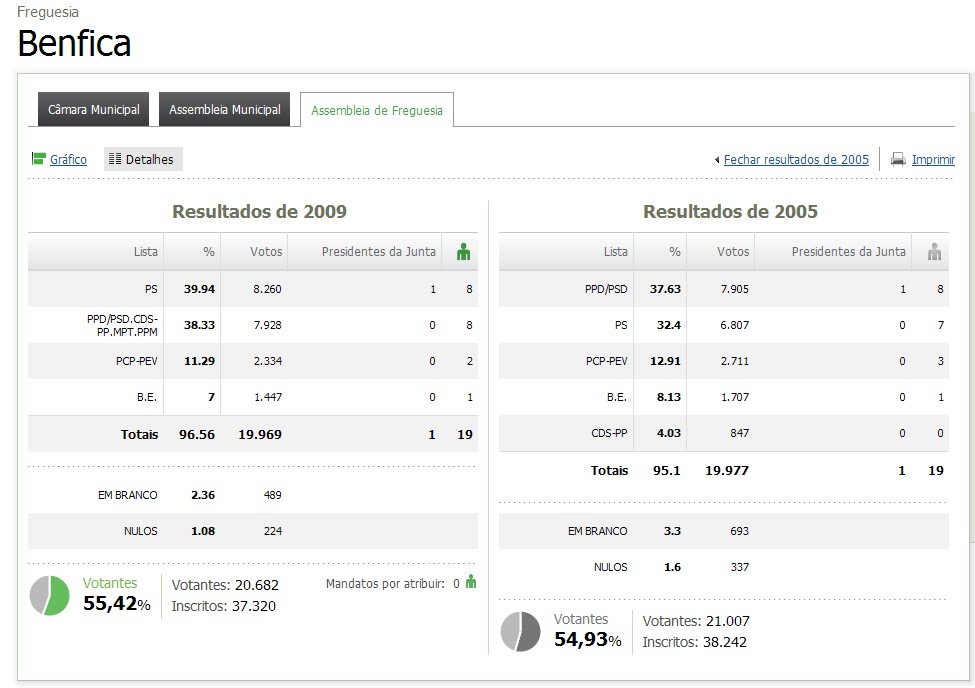Click Lista column header in 2005 table

(616, 251)
